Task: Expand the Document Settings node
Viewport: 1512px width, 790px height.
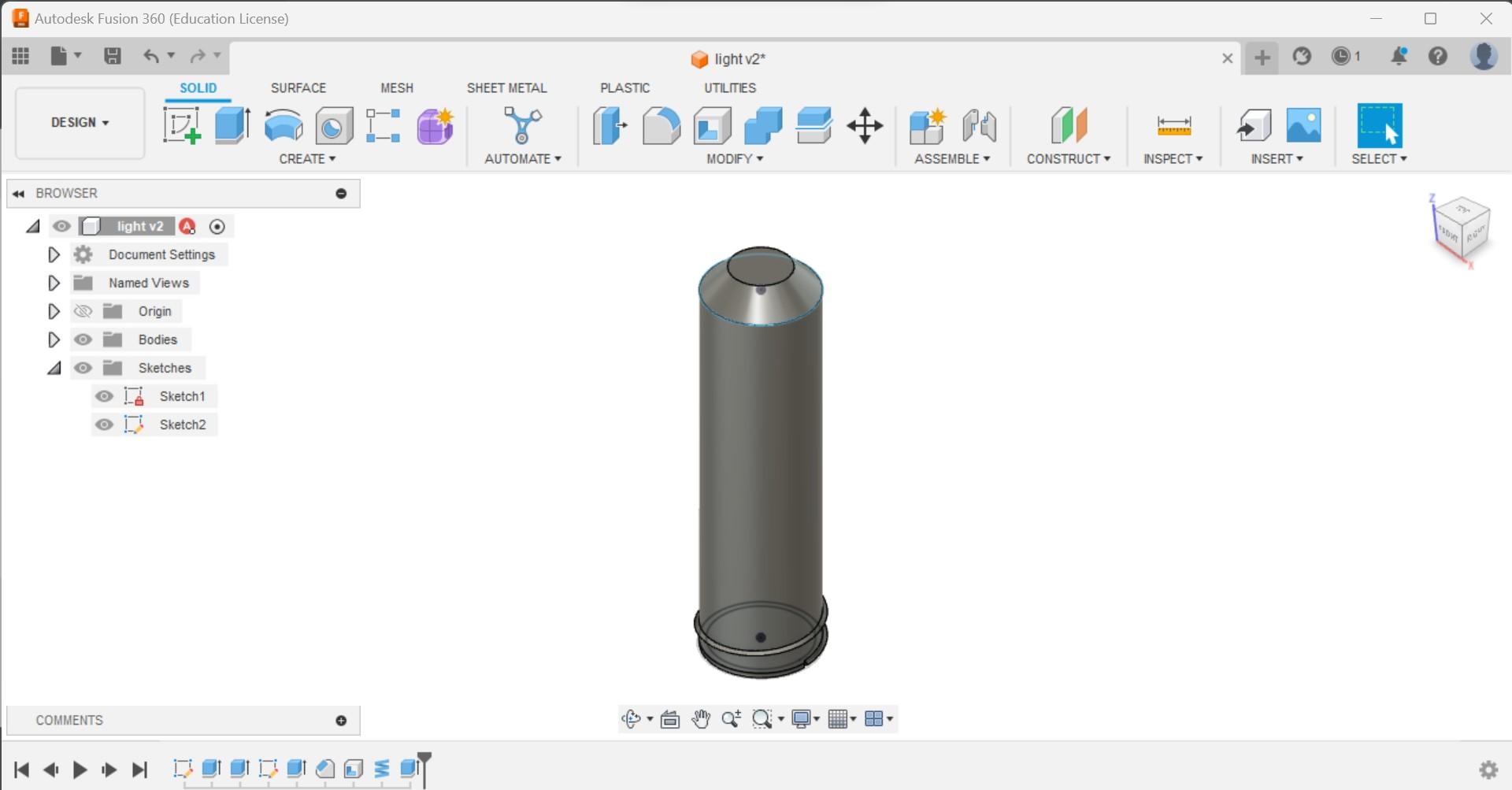Action: [x=54, y=254]
